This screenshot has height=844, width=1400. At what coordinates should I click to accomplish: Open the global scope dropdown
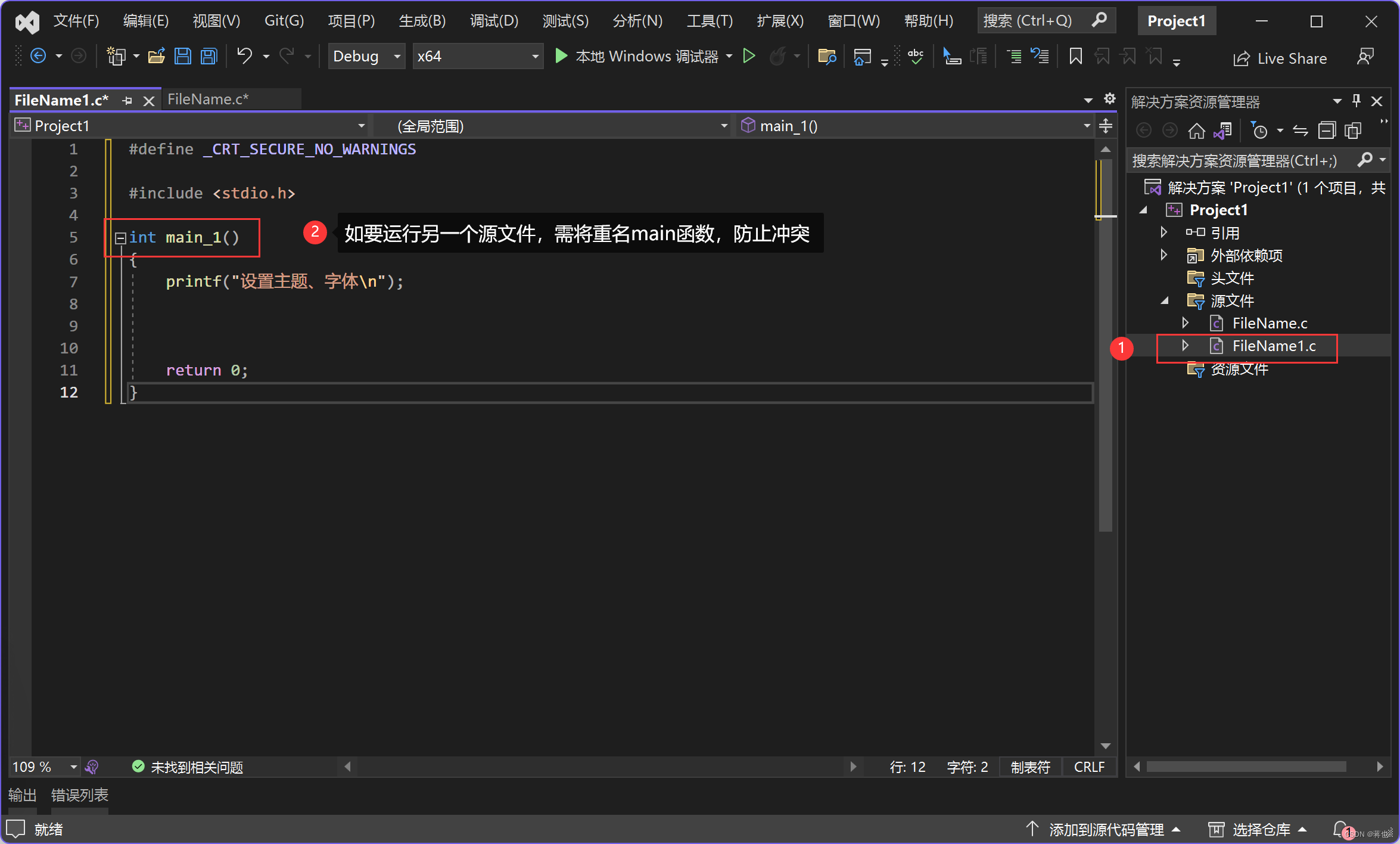552,126
